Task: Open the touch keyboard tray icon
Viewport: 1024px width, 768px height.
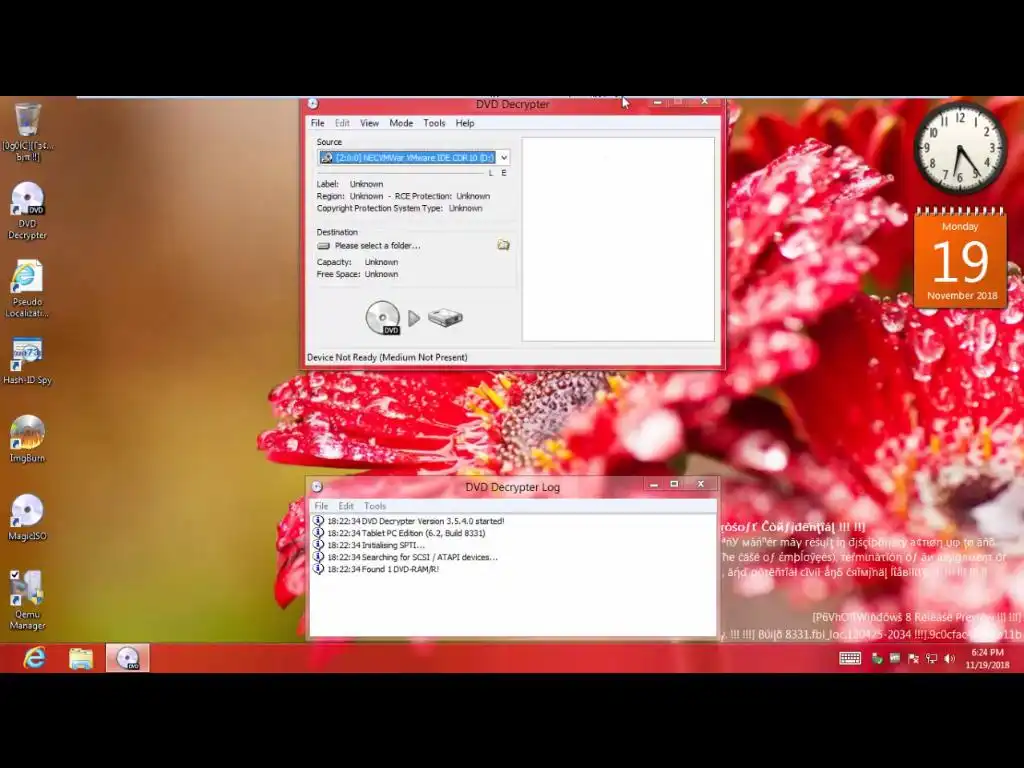Action: coord(850,658)
